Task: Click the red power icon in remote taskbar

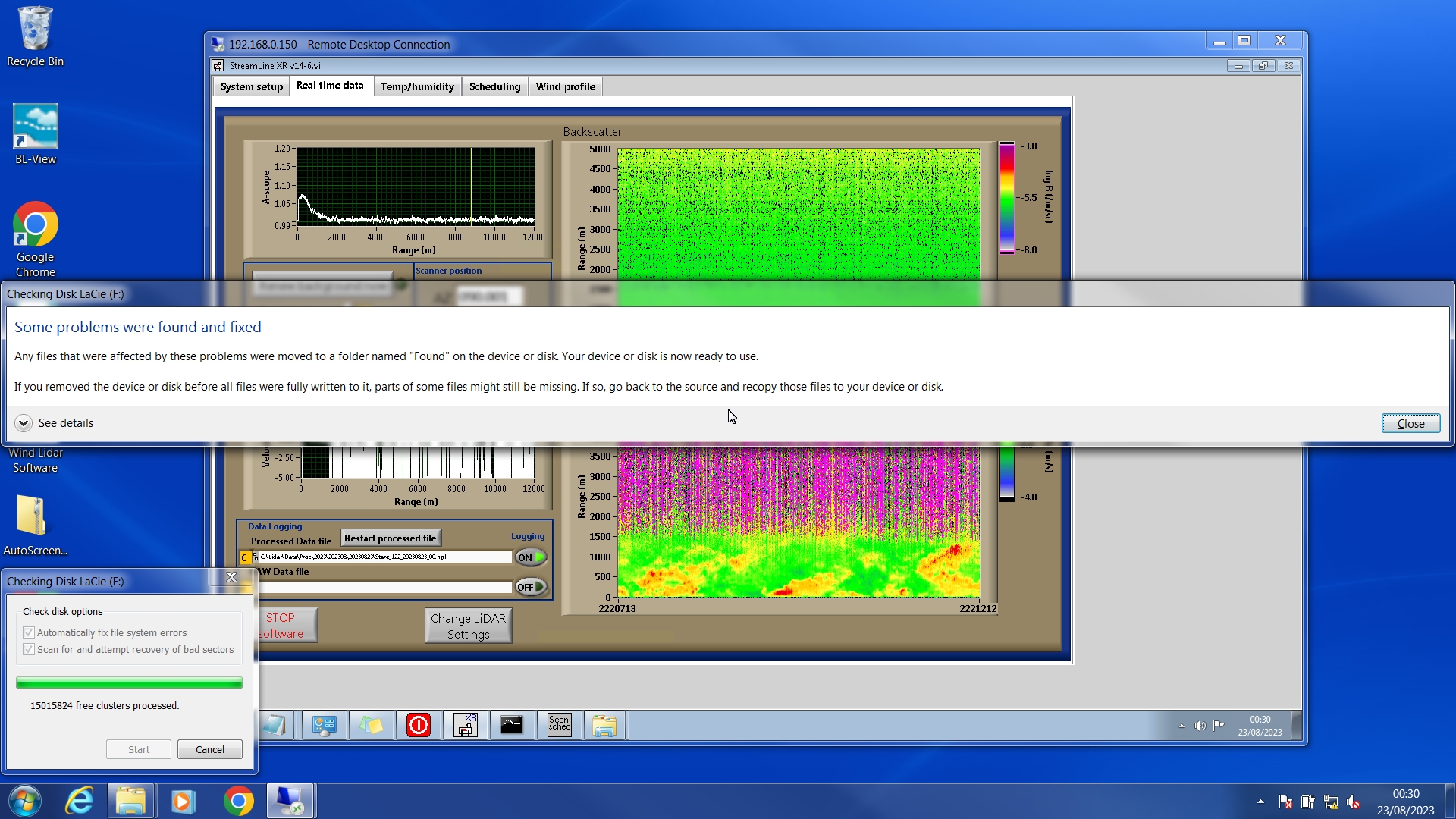Action: [418, 725]
